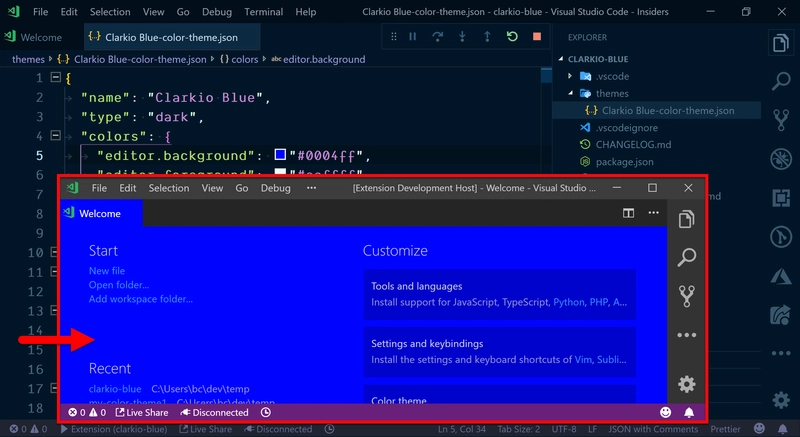Screen dimensions: 800x437
Task: Pause debugging in the debug toolbar
Action: point(413,37)
